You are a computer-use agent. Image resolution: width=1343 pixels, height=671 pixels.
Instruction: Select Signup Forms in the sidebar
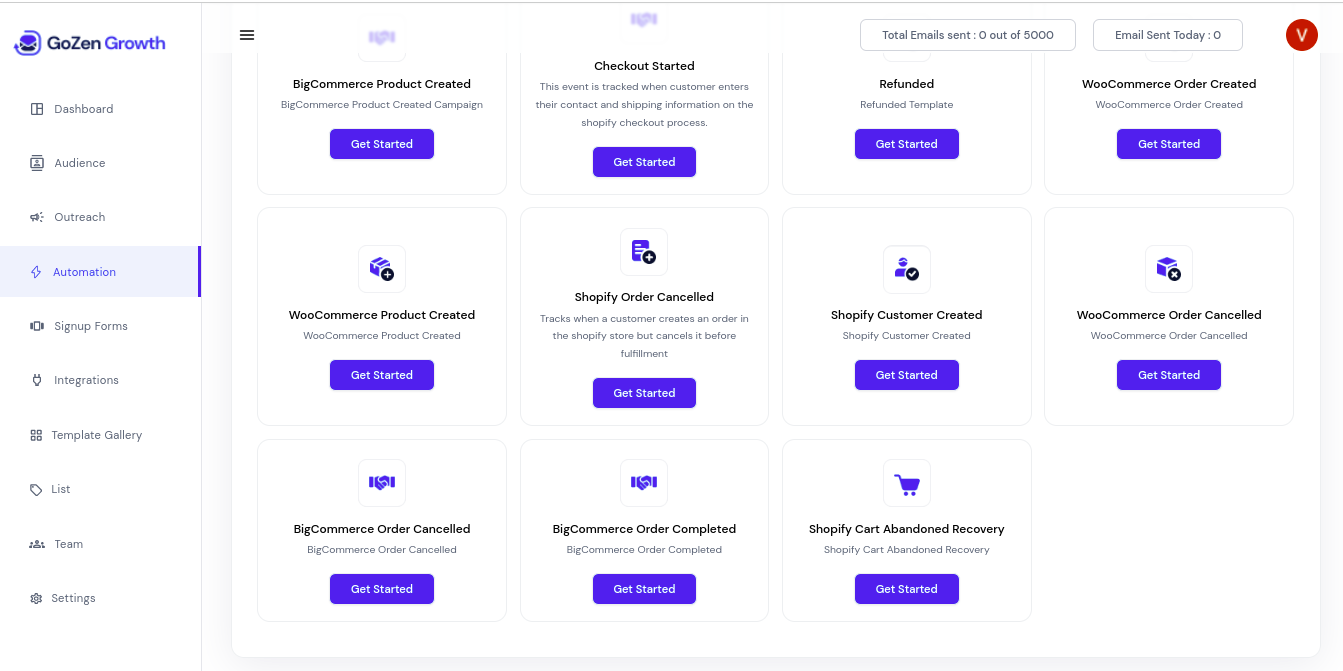(90, 326)
